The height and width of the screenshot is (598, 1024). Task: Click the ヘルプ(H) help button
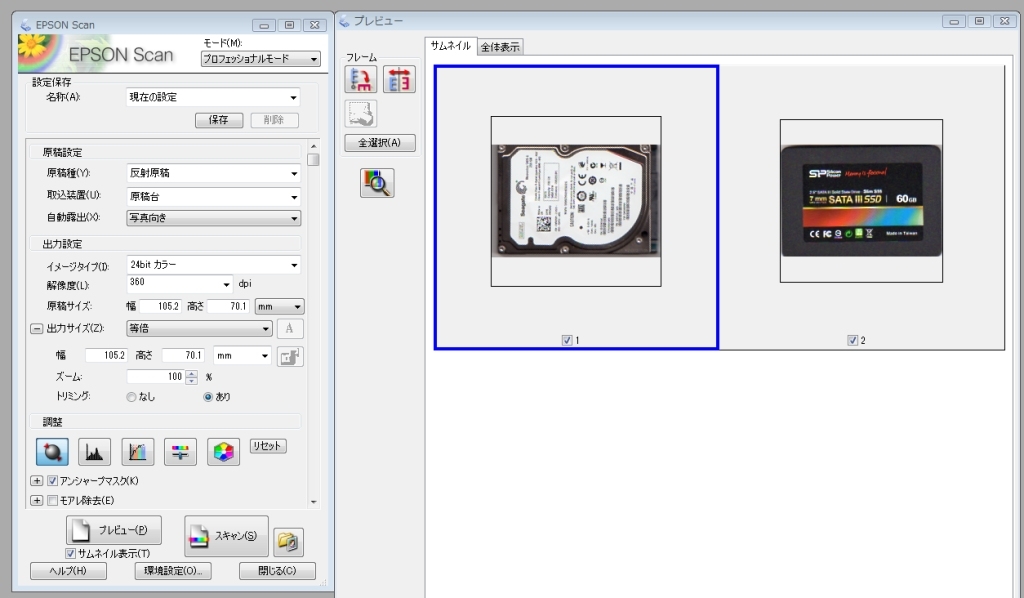pos(68,571)
